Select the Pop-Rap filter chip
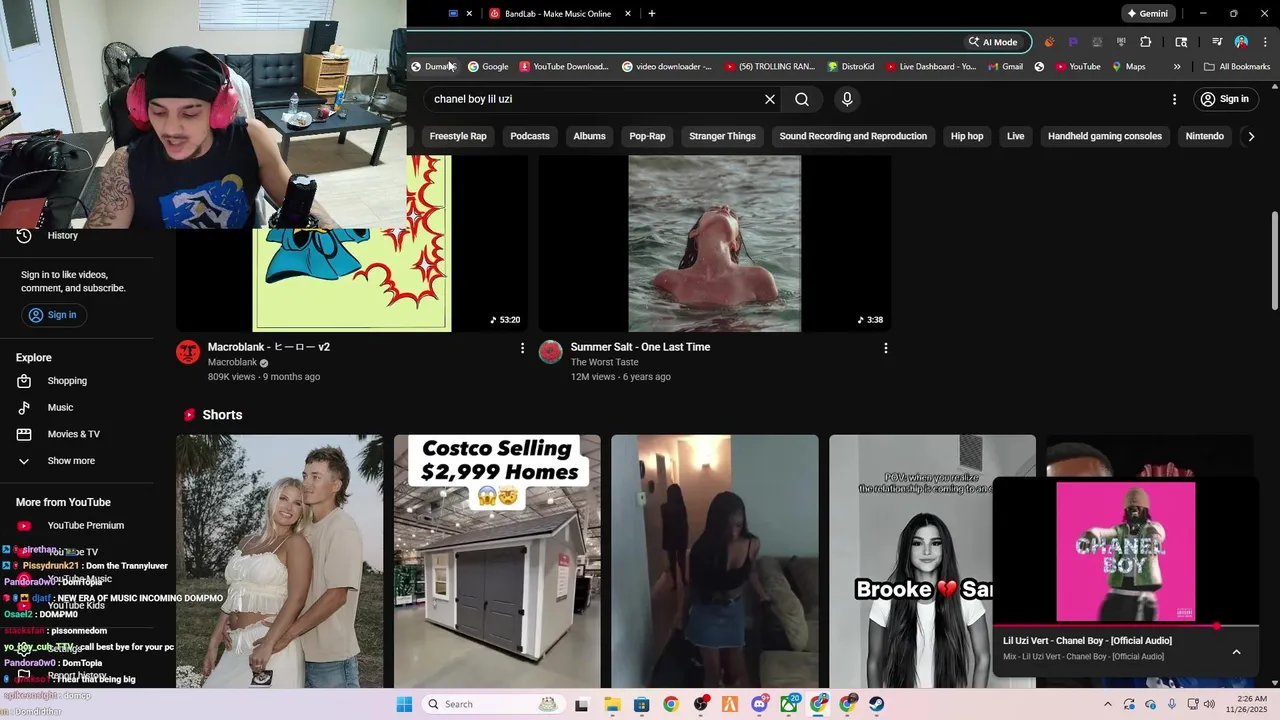Image resolution: width=1280 pixels, height=720 pixels. coord(647,136)
